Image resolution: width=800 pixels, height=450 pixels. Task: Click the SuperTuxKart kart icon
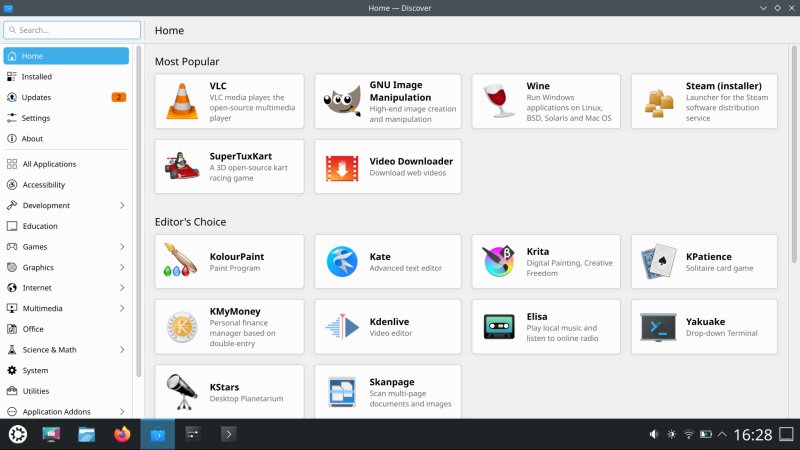182,166
